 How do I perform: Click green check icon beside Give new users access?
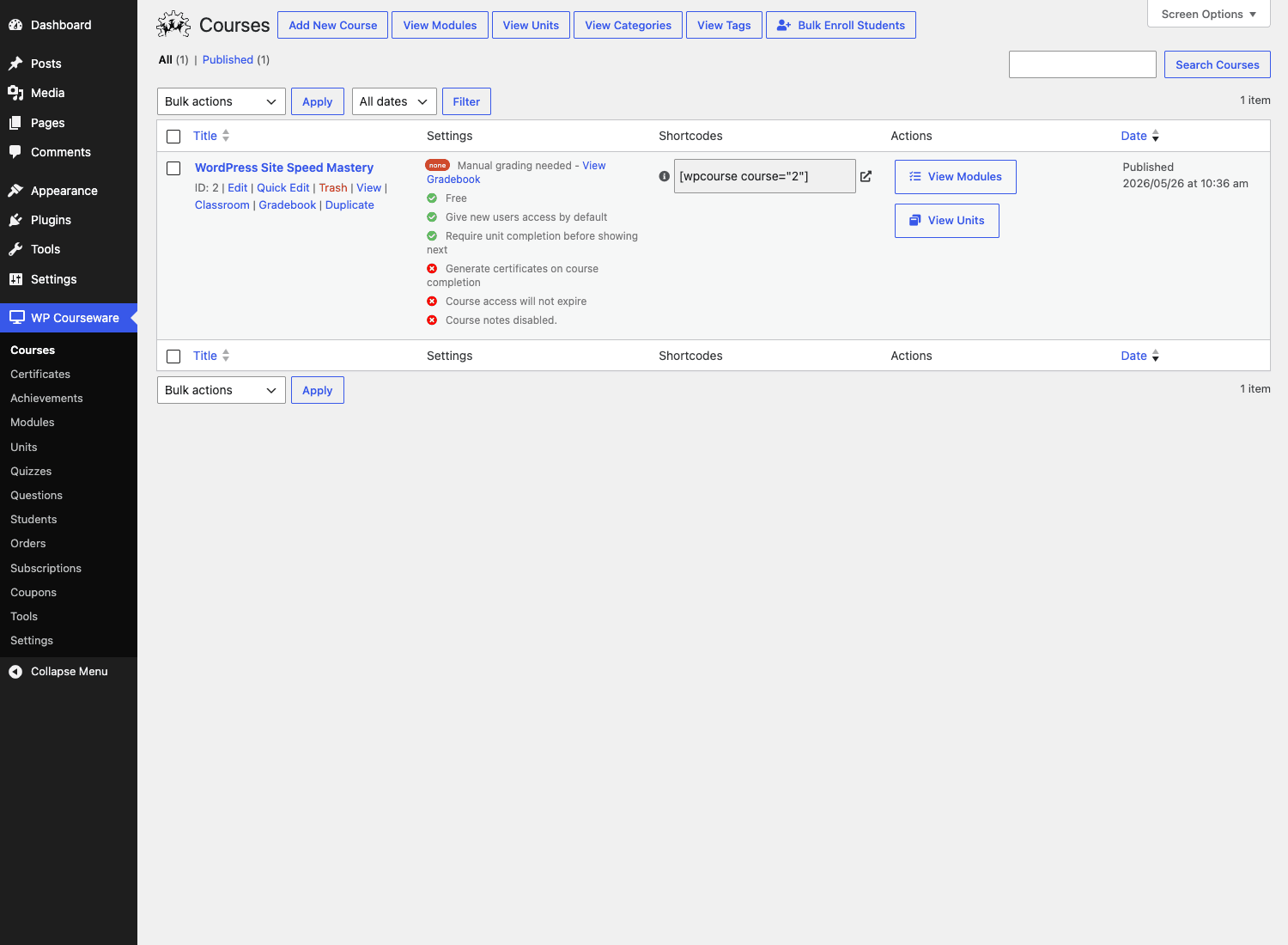[432, 217]
